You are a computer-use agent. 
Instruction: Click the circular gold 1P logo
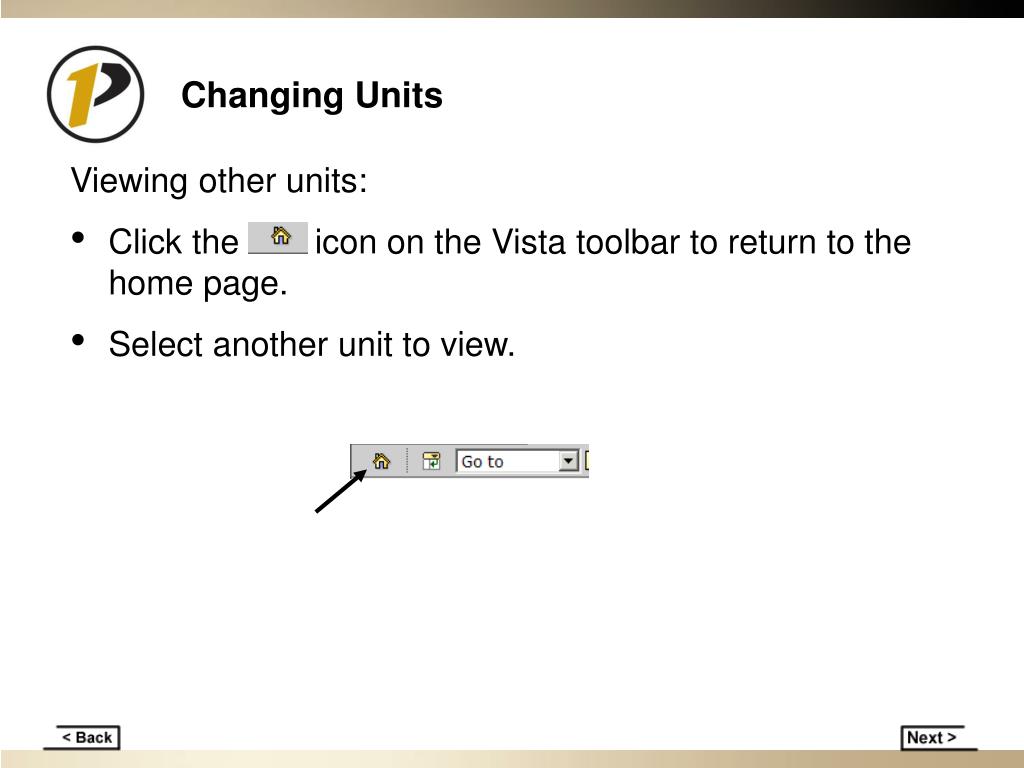click(x=95, y=94)
